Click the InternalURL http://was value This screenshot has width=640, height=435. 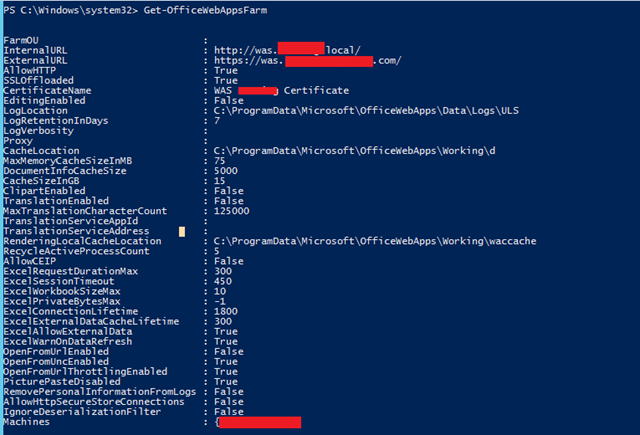287,50
